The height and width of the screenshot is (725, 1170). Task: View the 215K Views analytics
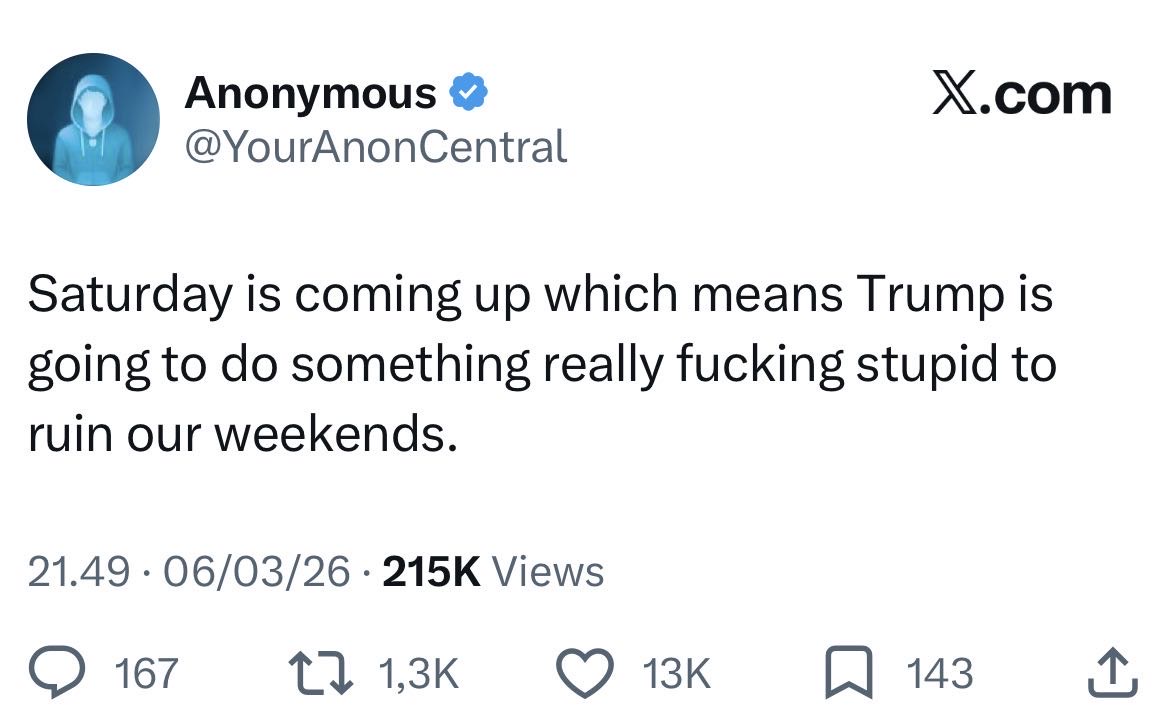(x=493, y=572)
